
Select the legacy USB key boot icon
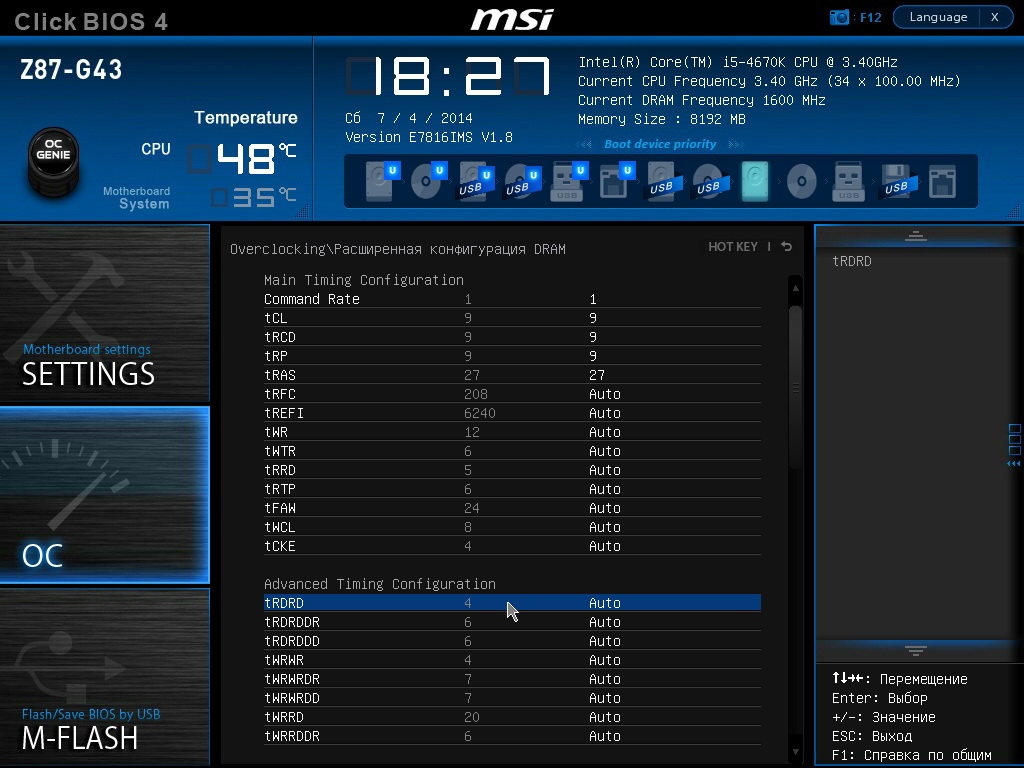(x=848, y=181)
